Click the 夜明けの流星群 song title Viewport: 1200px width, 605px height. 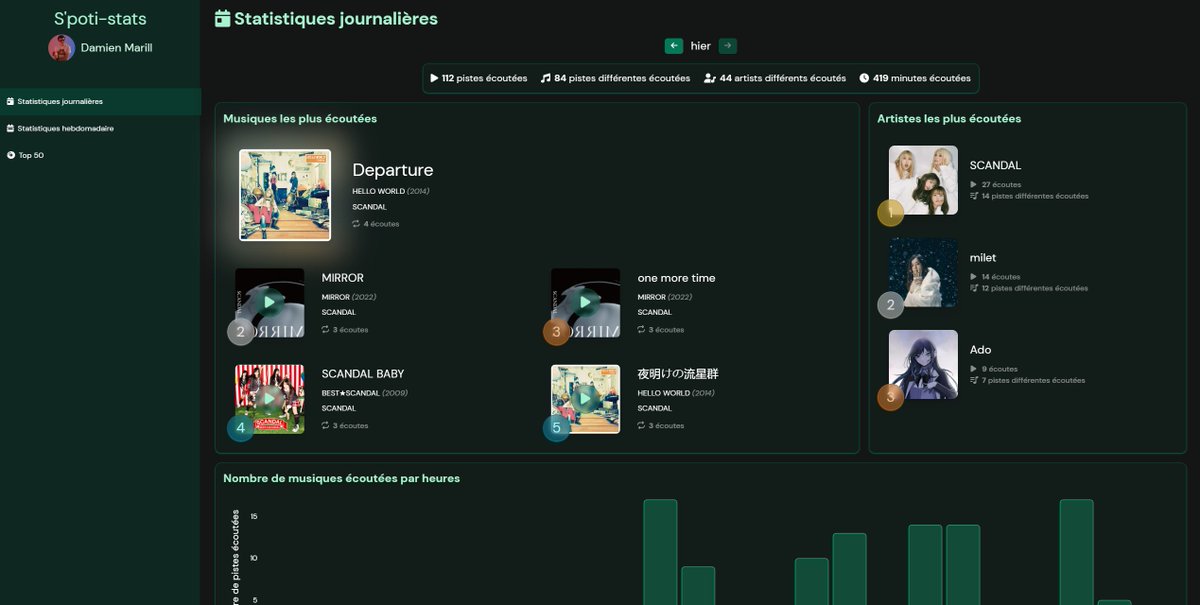tap(678, 374)
